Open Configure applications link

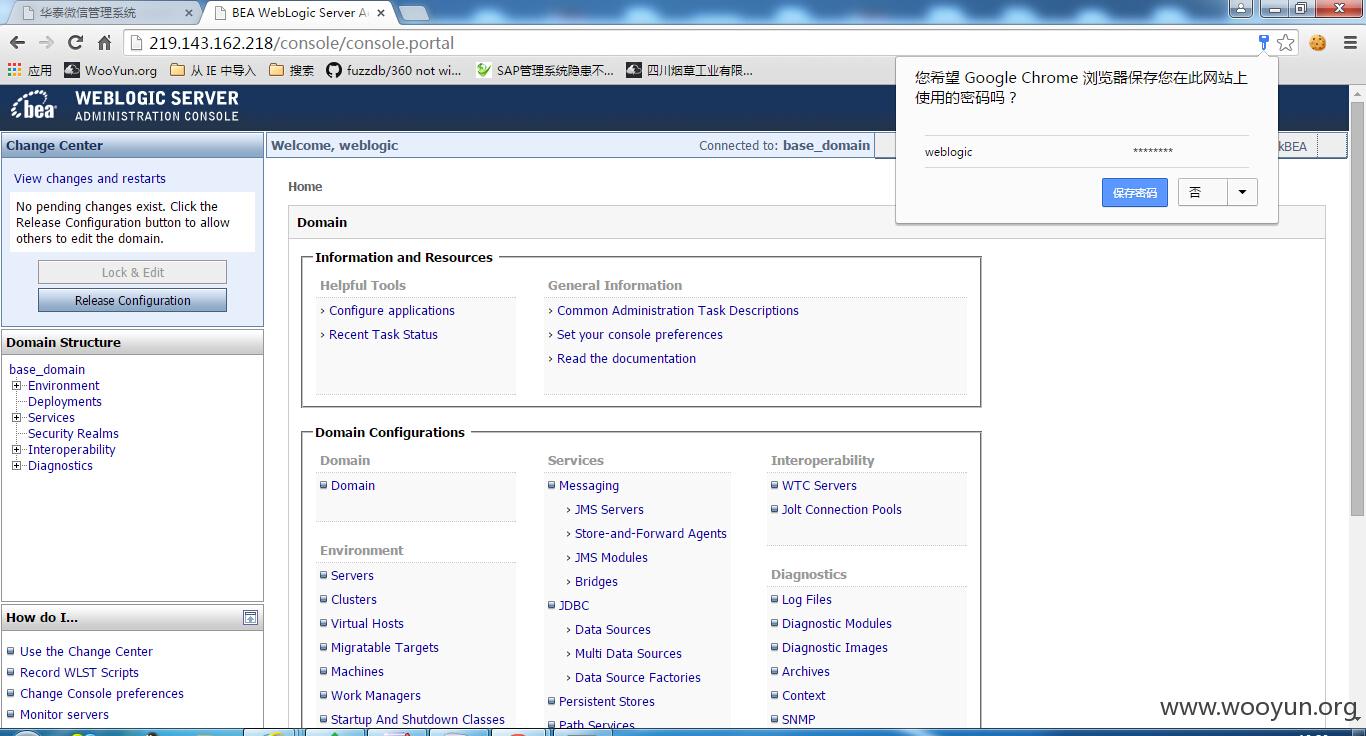[x=392, y=310]
